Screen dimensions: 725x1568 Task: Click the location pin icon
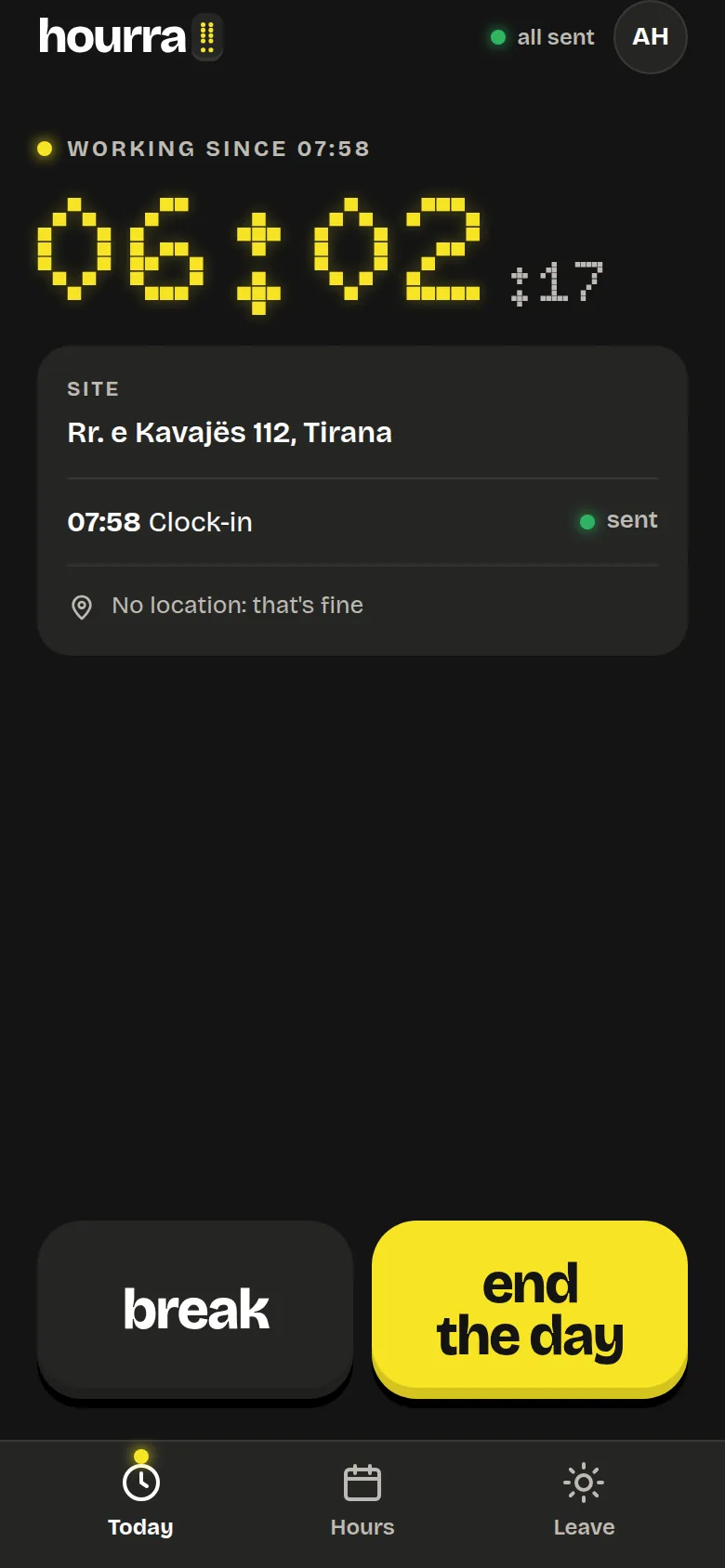(x=82, y=608)
